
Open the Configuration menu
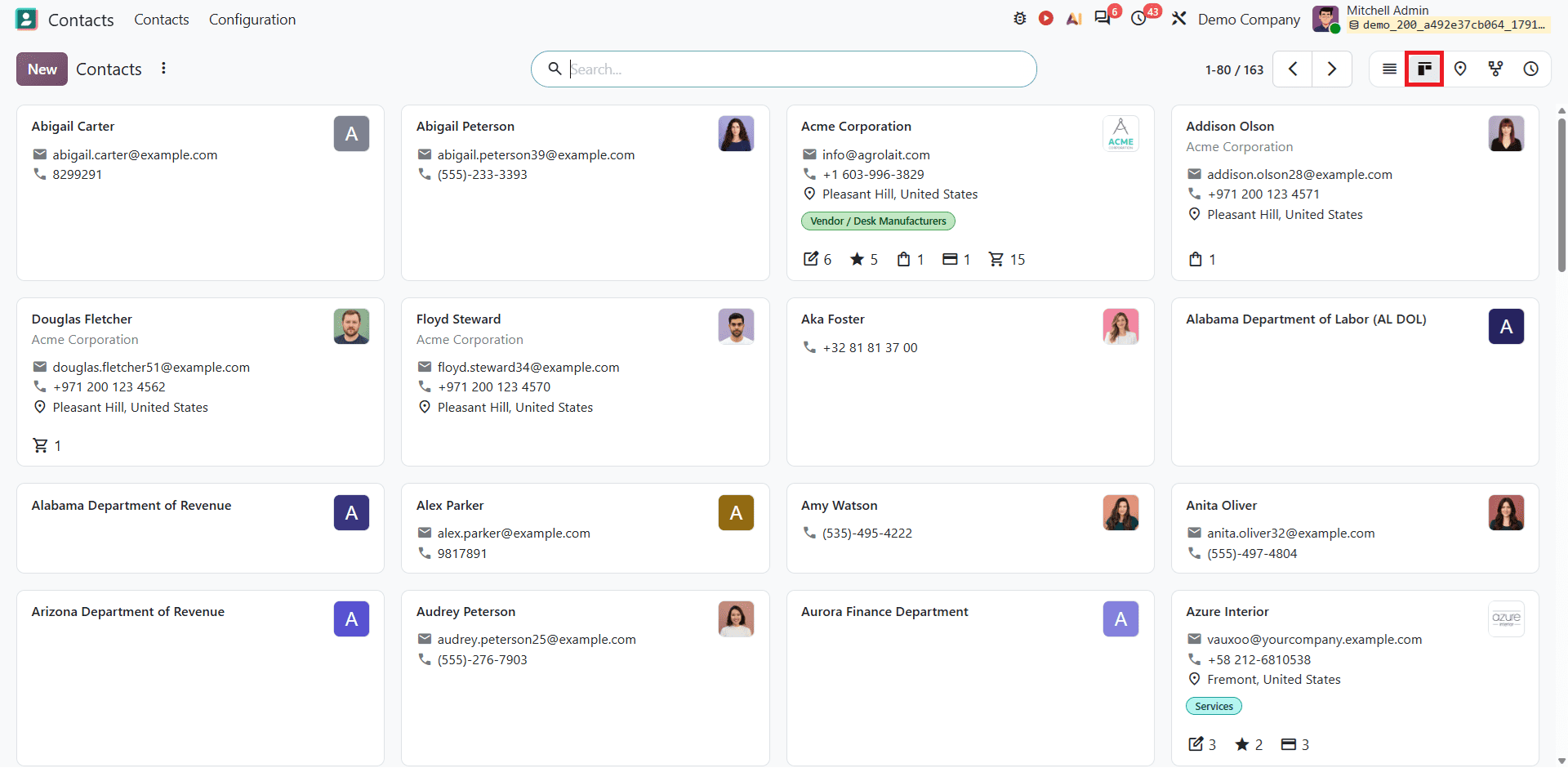[x=252, y=19]
